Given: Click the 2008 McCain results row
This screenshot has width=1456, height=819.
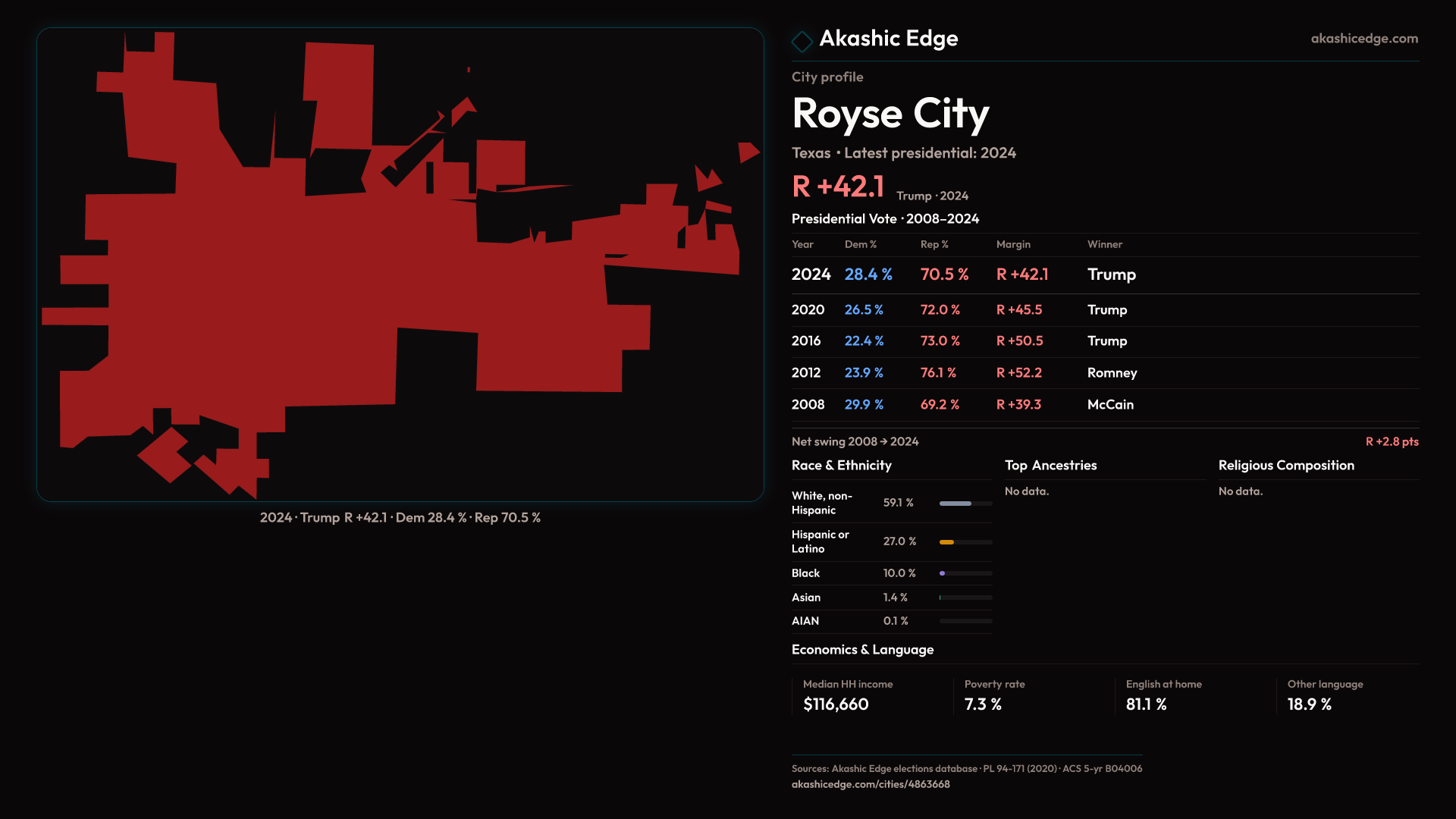Looking at the screenshot, I should (1104, 405).
